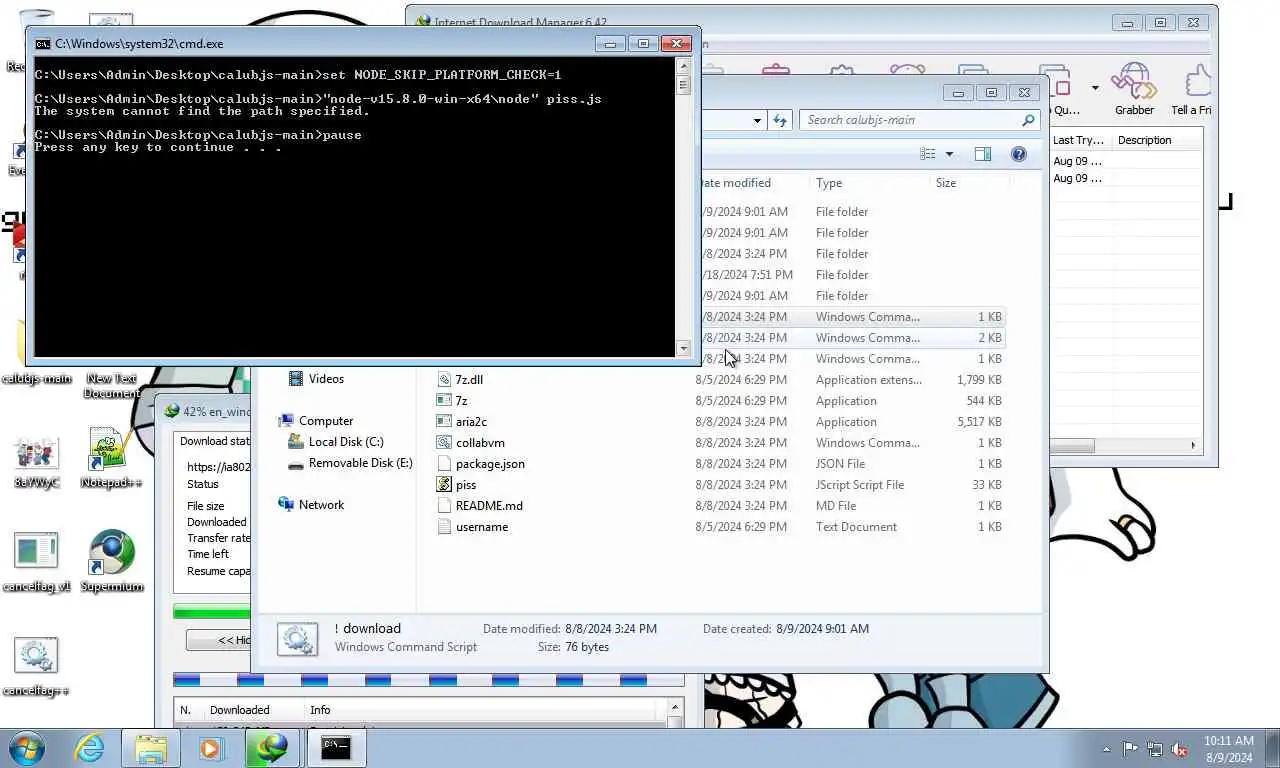Select Computer in the navigation pane
Image resolution: width=1280 pixels, height=768 pixels.
coord(326,421)
